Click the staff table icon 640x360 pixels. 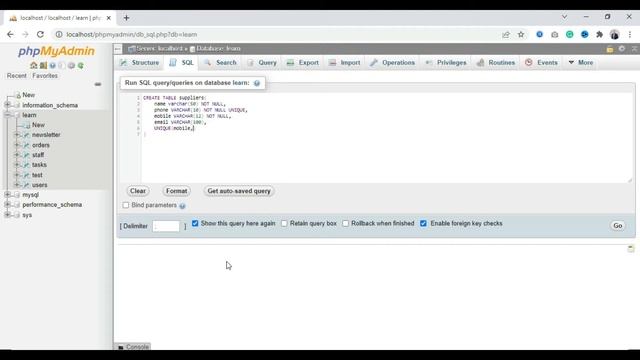pos(27,155)
